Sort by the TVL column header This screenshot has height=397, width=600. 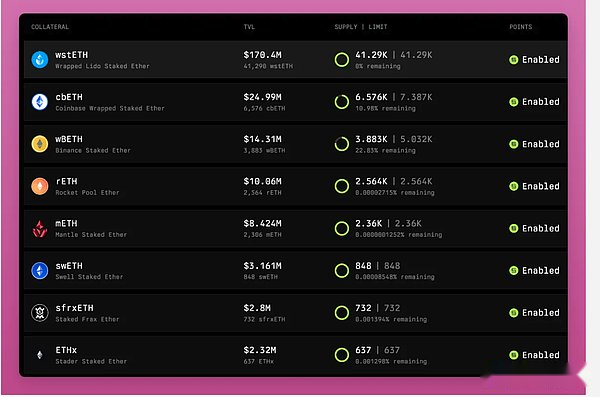pyautogui.click(x=249, y=27)
